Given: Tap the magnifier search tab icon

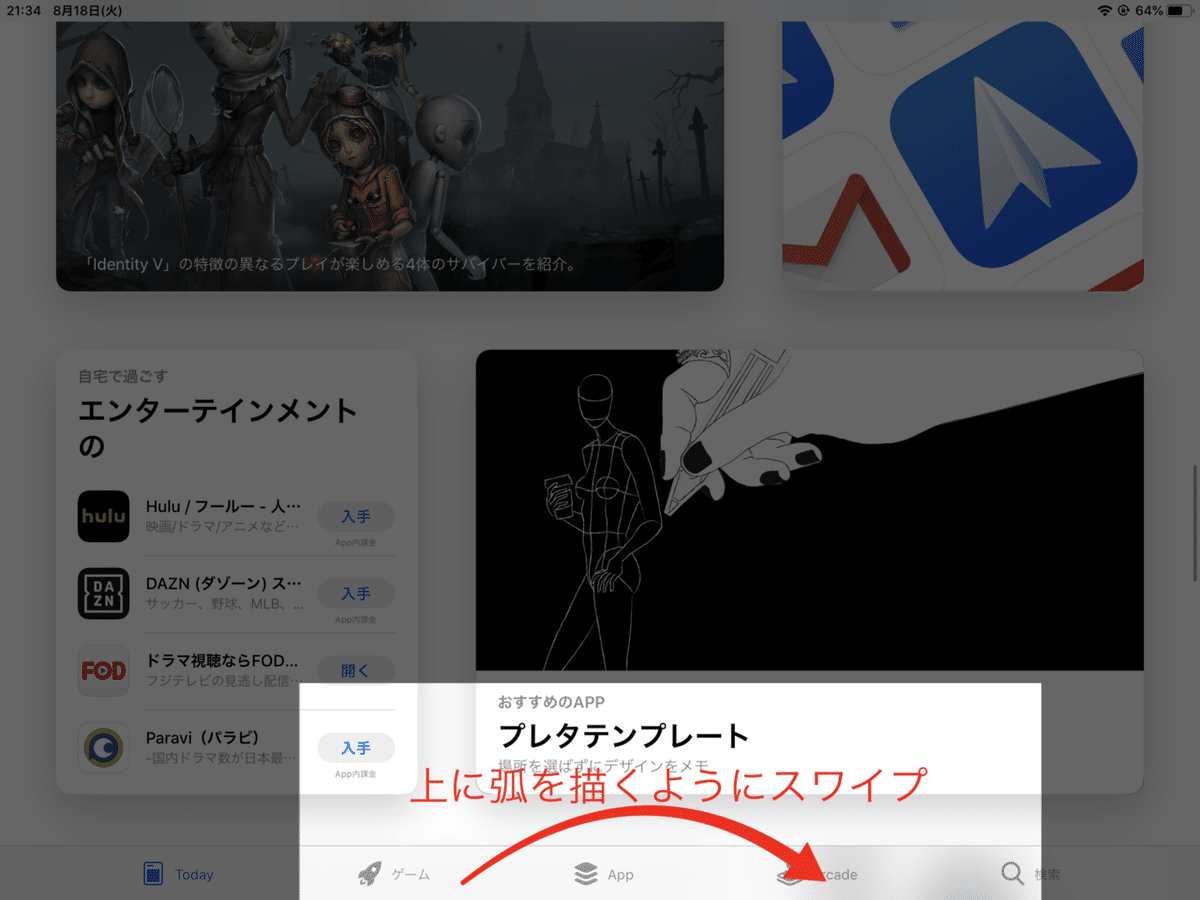Looking at the screenshot, I should [1013, 874].
